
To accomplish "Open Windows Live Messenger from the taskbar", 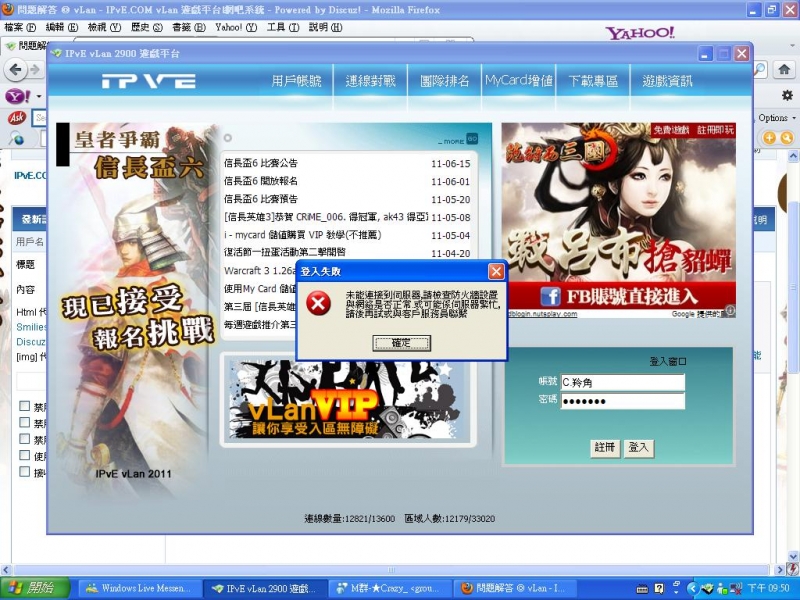I will point(140,588).
